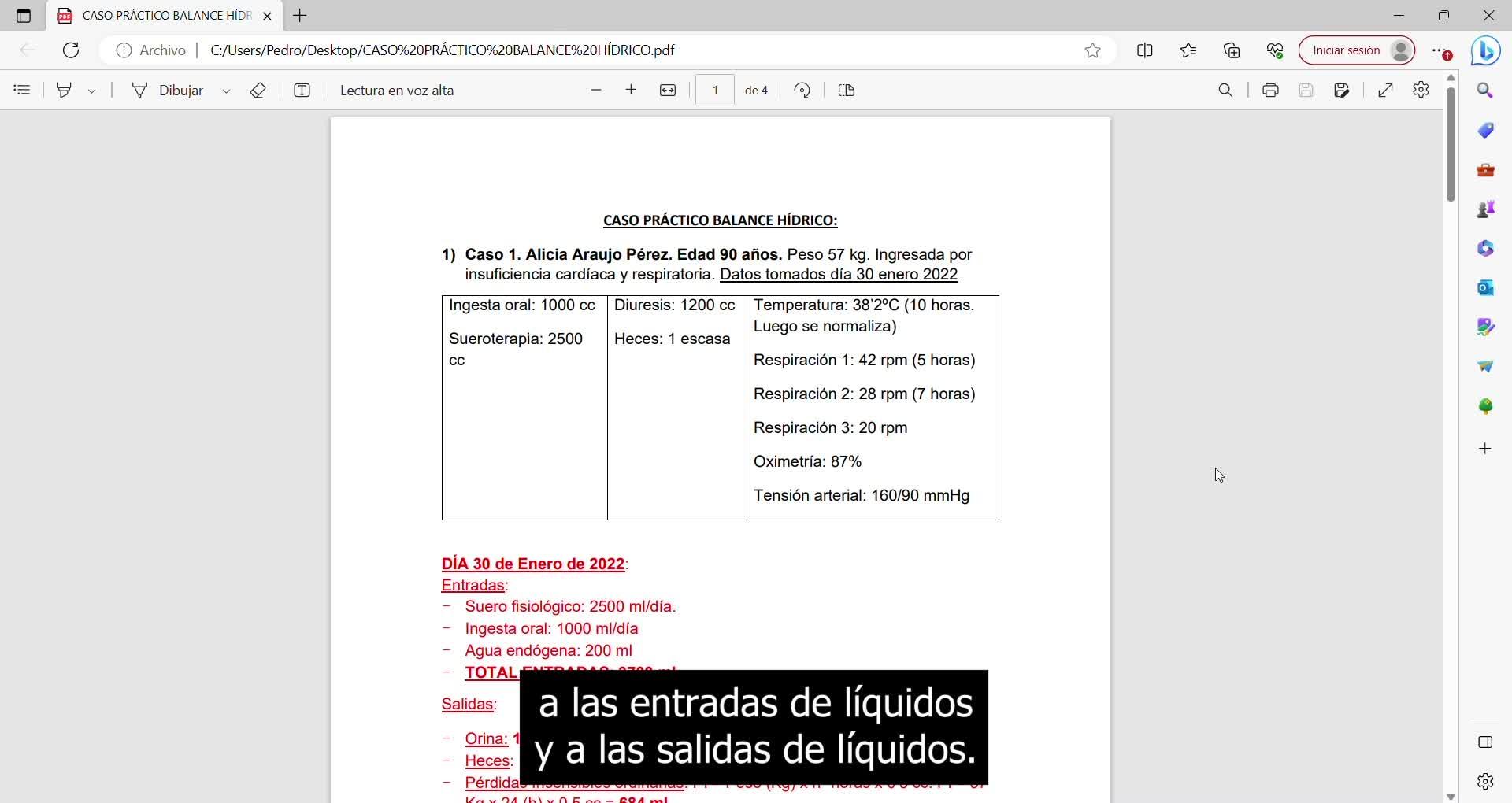This screenshot has width=1512, height=803.
Task: Toggle sidebar visibility panel icon
Action: click(1486, 742)
